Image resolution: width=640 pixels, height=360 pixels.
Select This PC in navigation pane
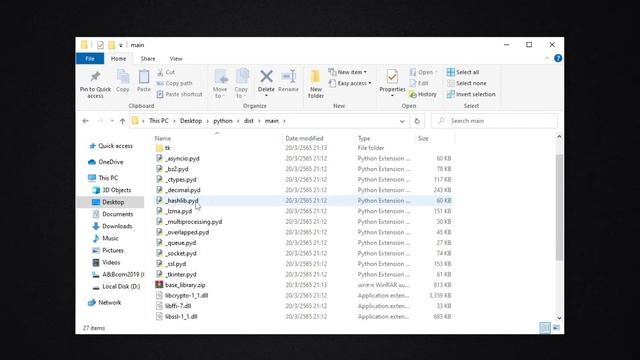[x=103, y=178]
